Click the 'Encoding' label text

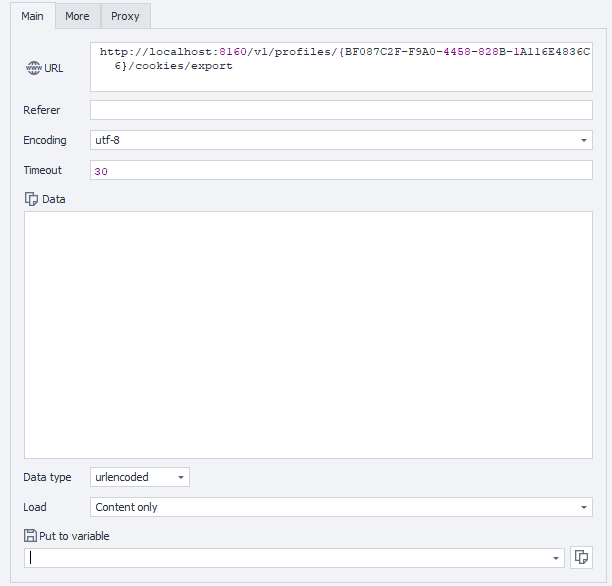pos(45,141)
